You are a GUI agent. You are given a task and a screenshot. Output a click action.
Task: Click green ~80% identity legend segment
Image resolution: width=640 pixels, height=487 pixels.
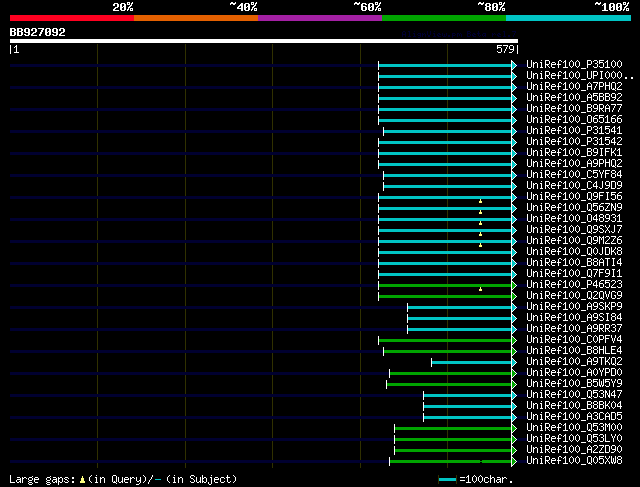(444, 18)
